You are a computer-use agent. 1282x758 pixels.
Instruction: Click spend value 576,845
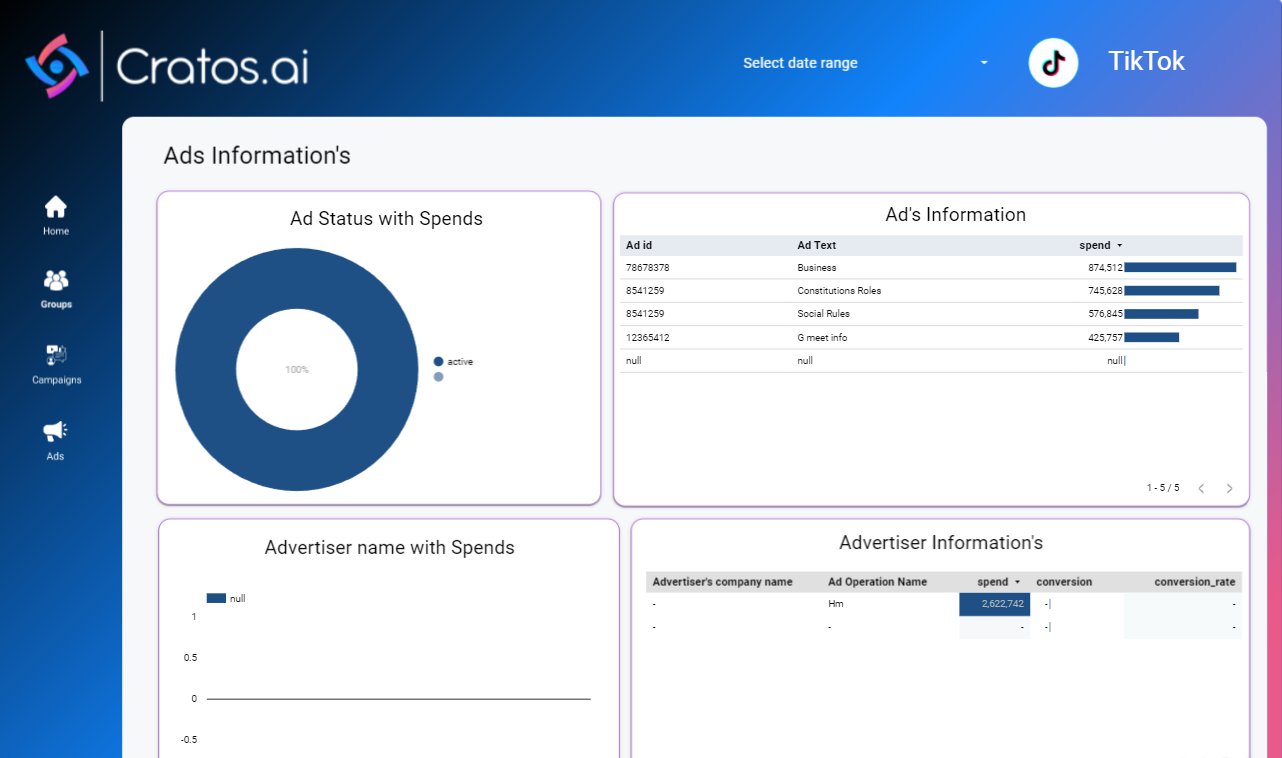tap(1106, 314)
